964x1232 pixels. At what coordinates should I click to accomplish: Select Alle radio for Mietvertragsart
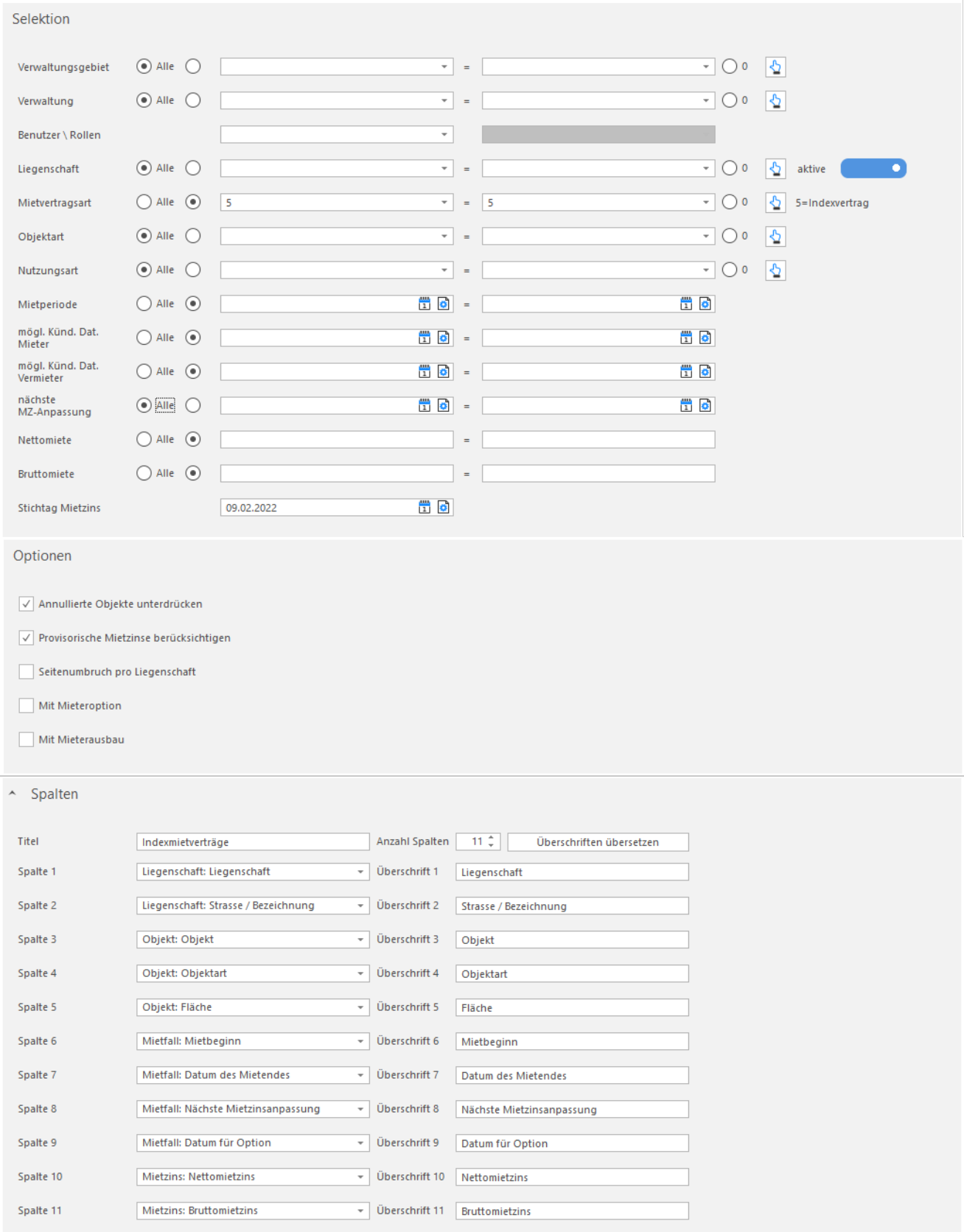tap(144, 202)
